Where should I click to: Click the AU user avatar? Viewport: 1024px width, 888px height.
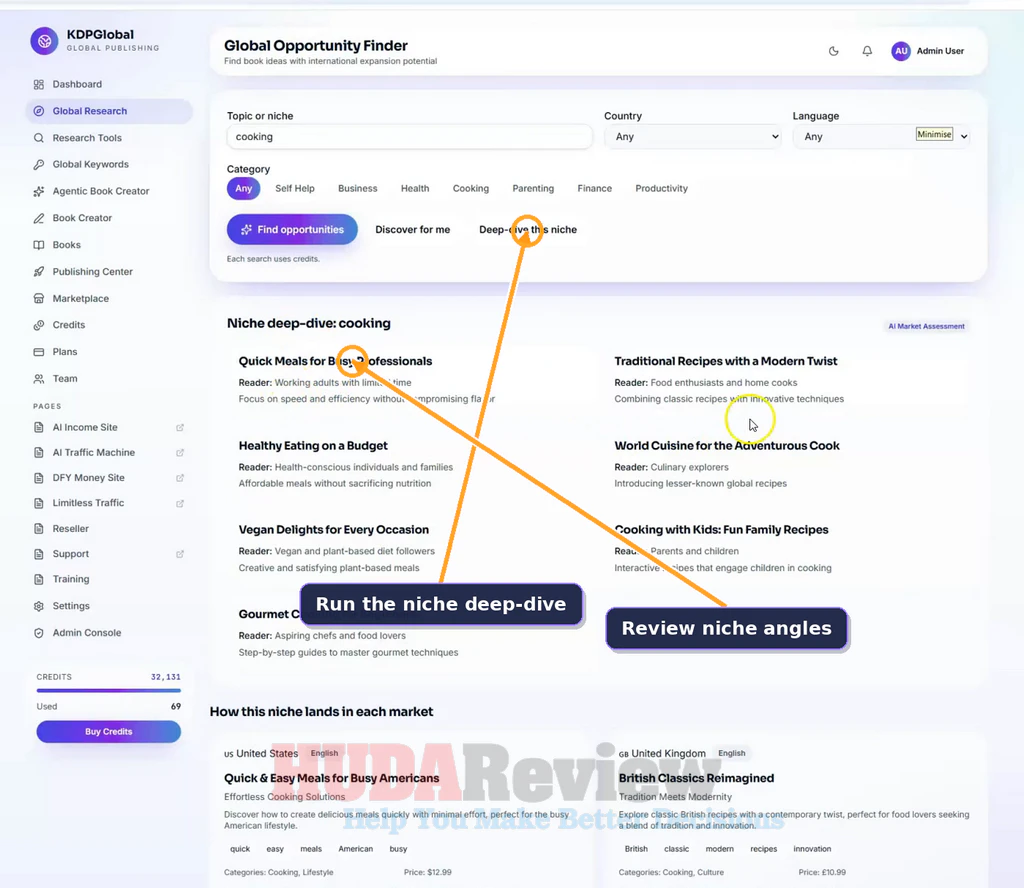tap(901, 51)
